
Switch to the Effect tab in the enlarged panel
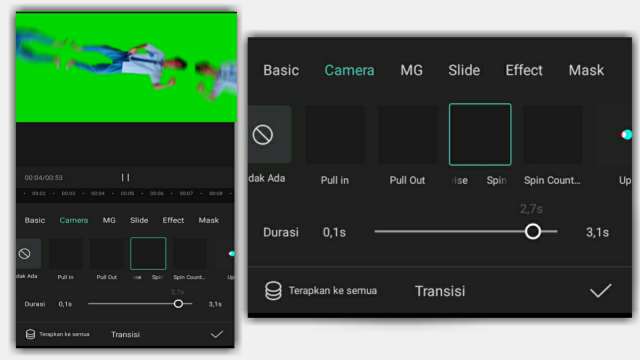click(524, 70)
